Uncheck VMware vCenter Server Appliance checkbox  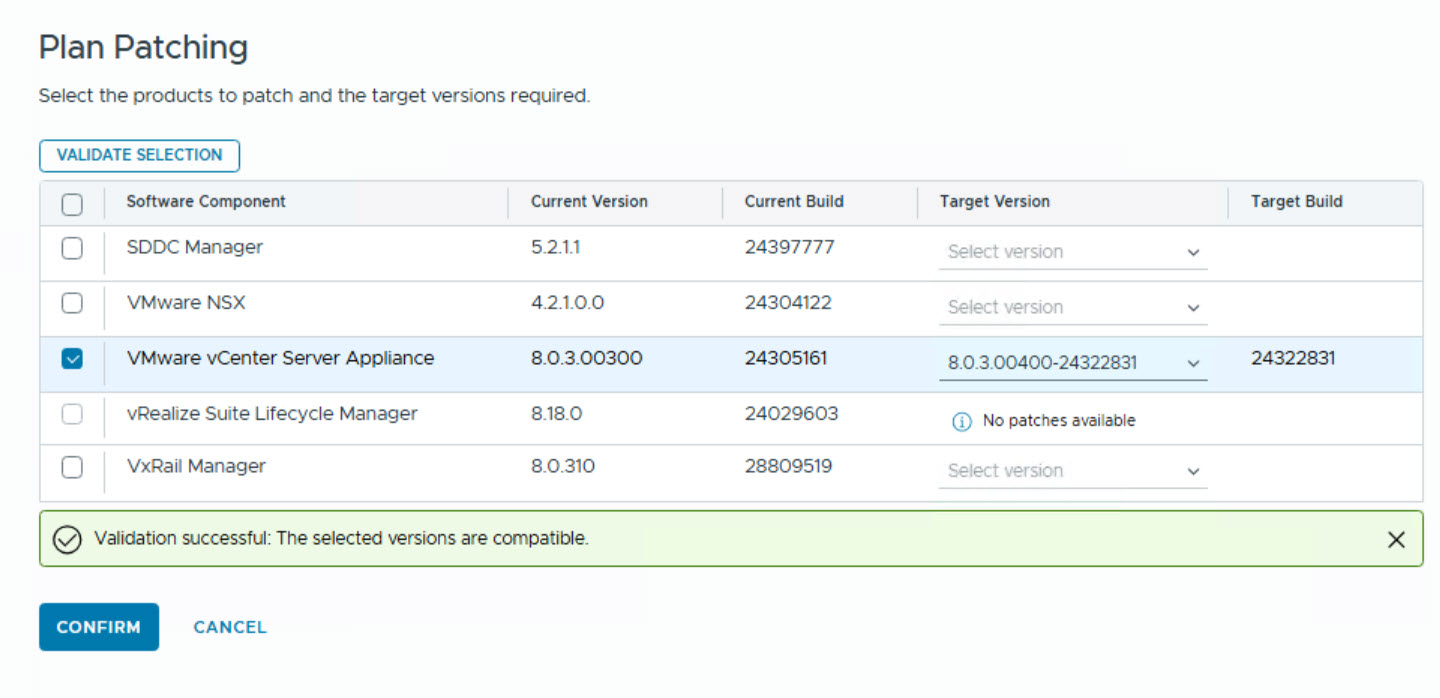(x=72, y=359)
